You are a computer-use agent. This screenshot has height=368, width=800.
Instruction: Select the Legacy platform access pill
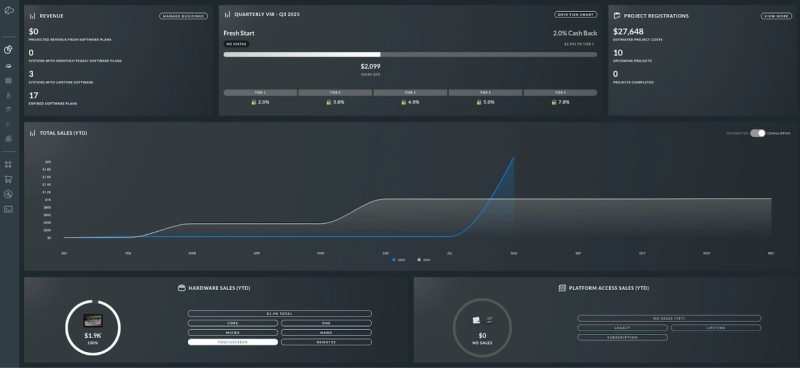(622, 328)
